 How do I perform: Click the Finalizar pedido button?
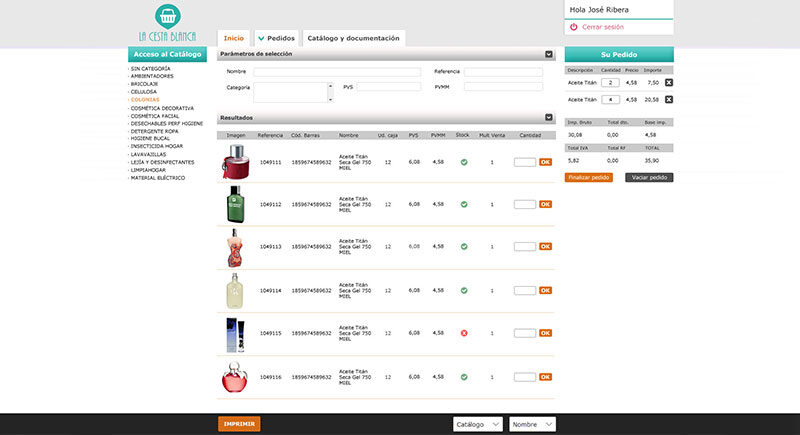(589, 177)
